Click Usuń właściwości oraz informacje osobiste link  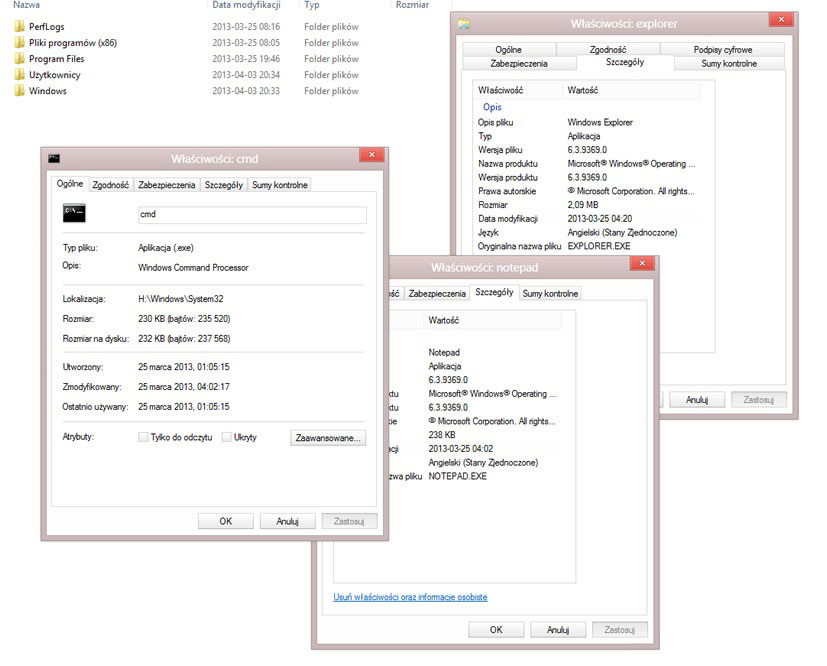[x=410, y=597]
